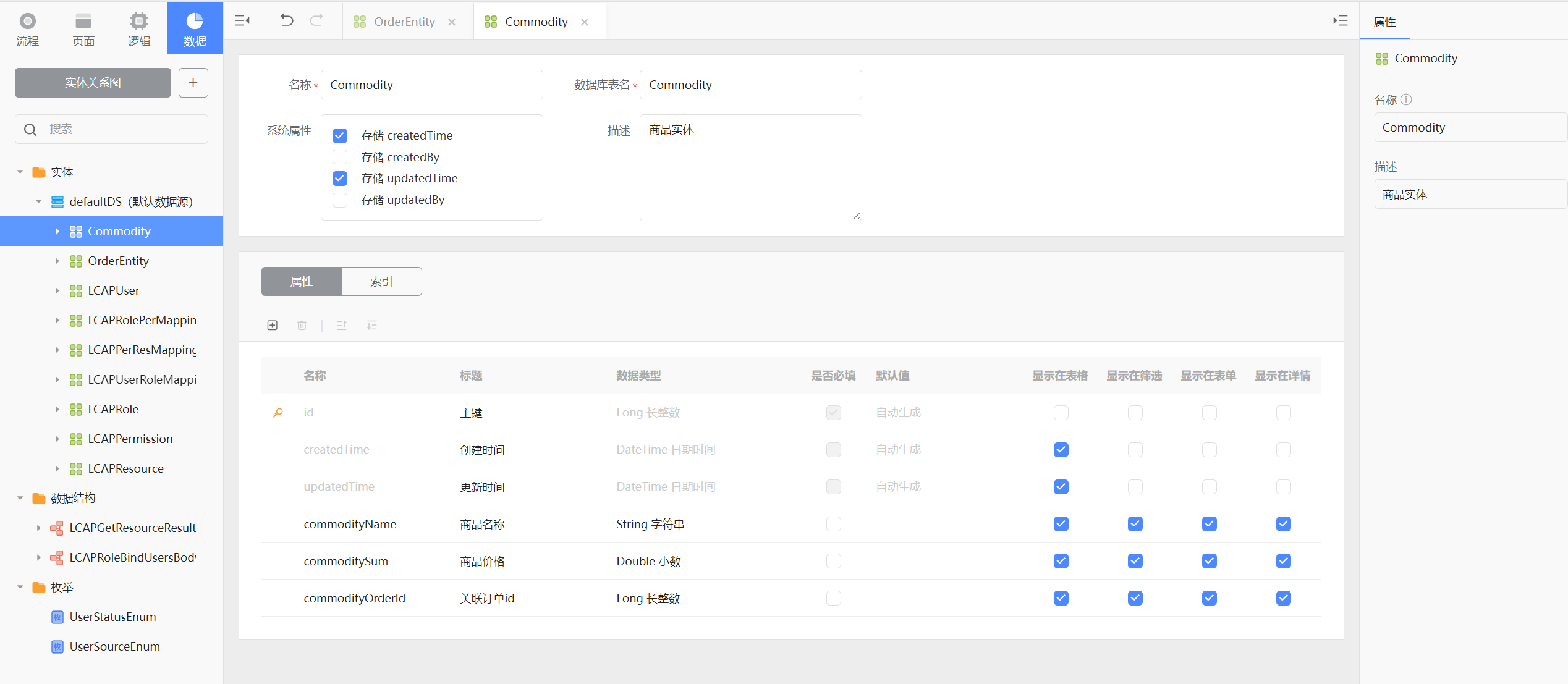
Task: Collapse the 实体 folder arrow
Action: (20, 172)
